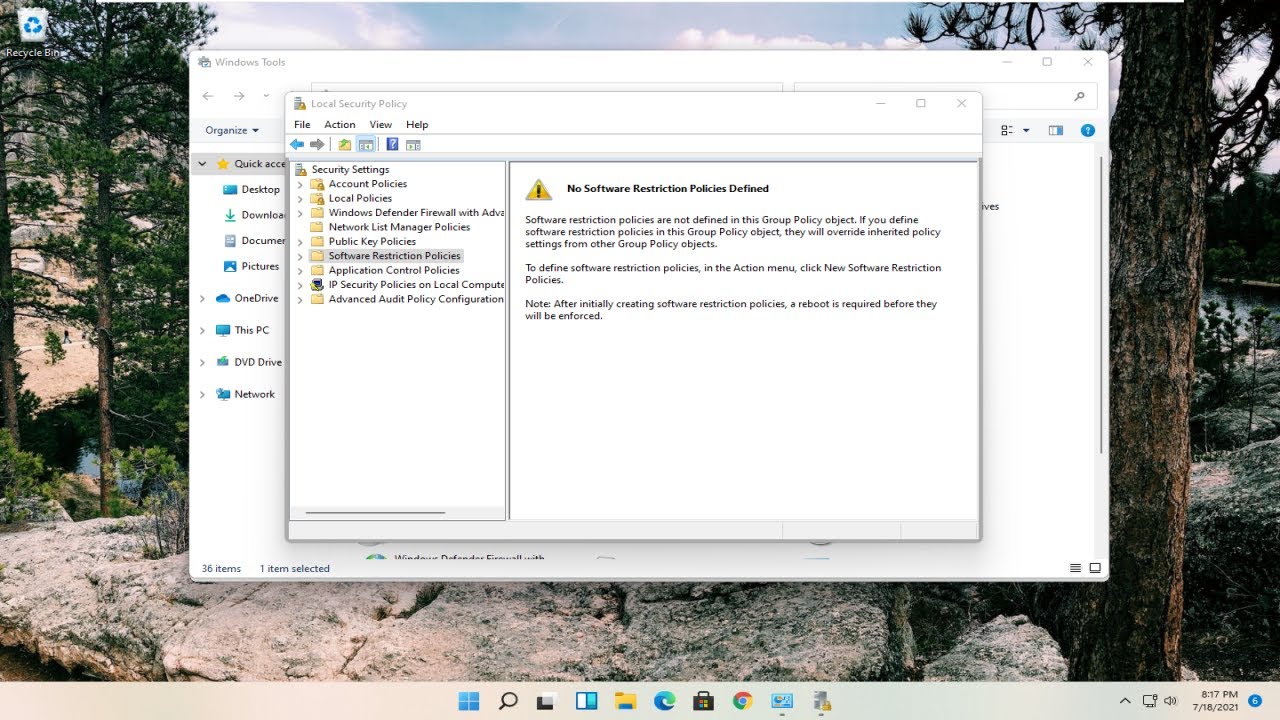Expand Windows Defender Firewall node
1280x720 pixels.
[300, 213]
